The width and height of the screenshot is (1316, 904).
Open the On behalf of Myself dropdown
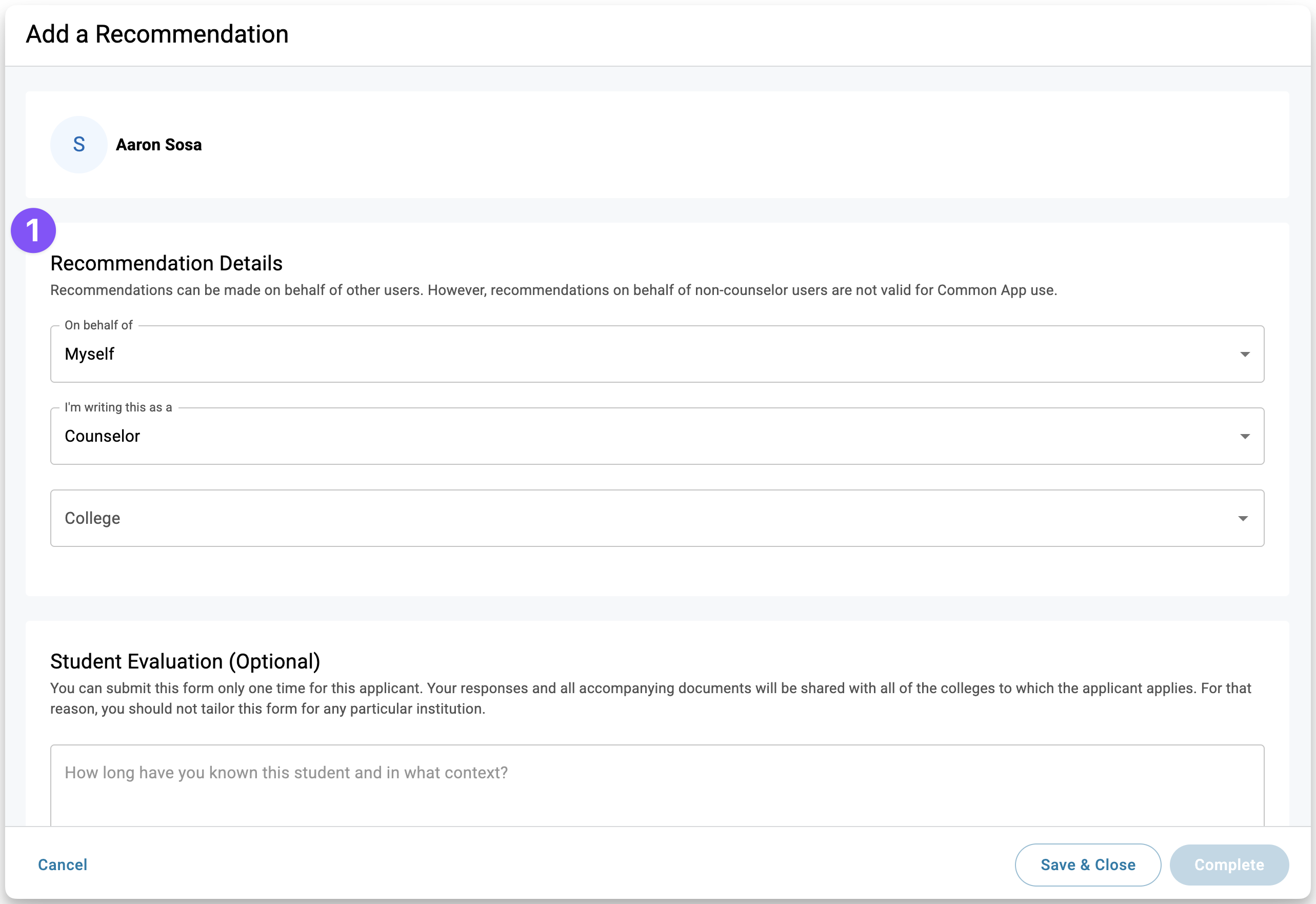(x=657, y=354)
